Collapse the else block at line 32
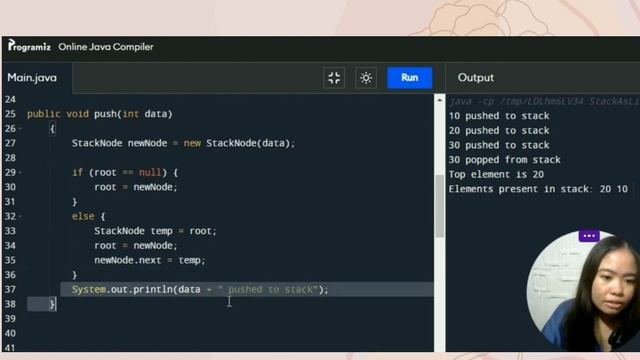 pyautogui.click(x=20, y=216)
